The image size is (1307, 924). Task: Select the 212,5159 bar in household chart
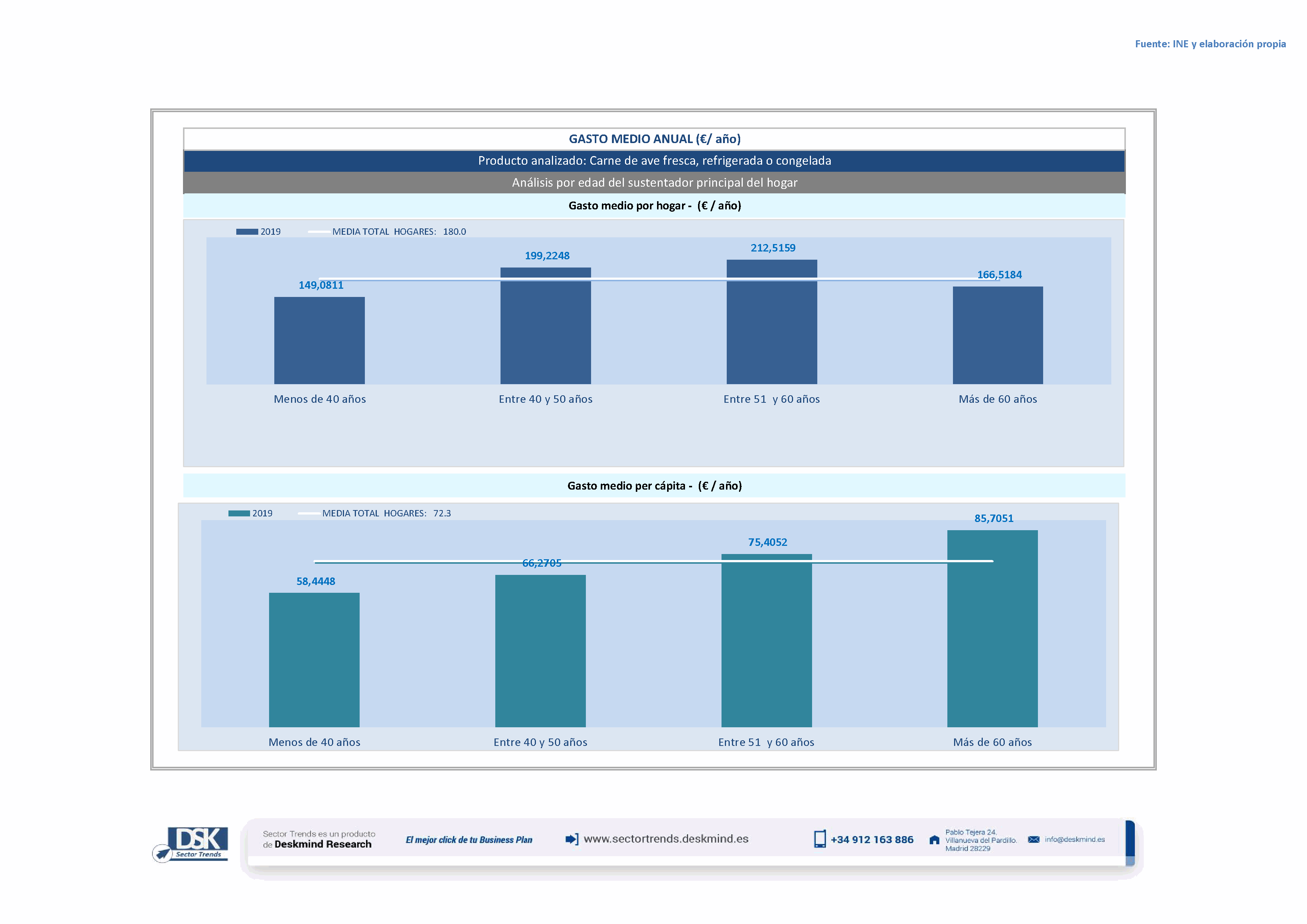point(771,322)
